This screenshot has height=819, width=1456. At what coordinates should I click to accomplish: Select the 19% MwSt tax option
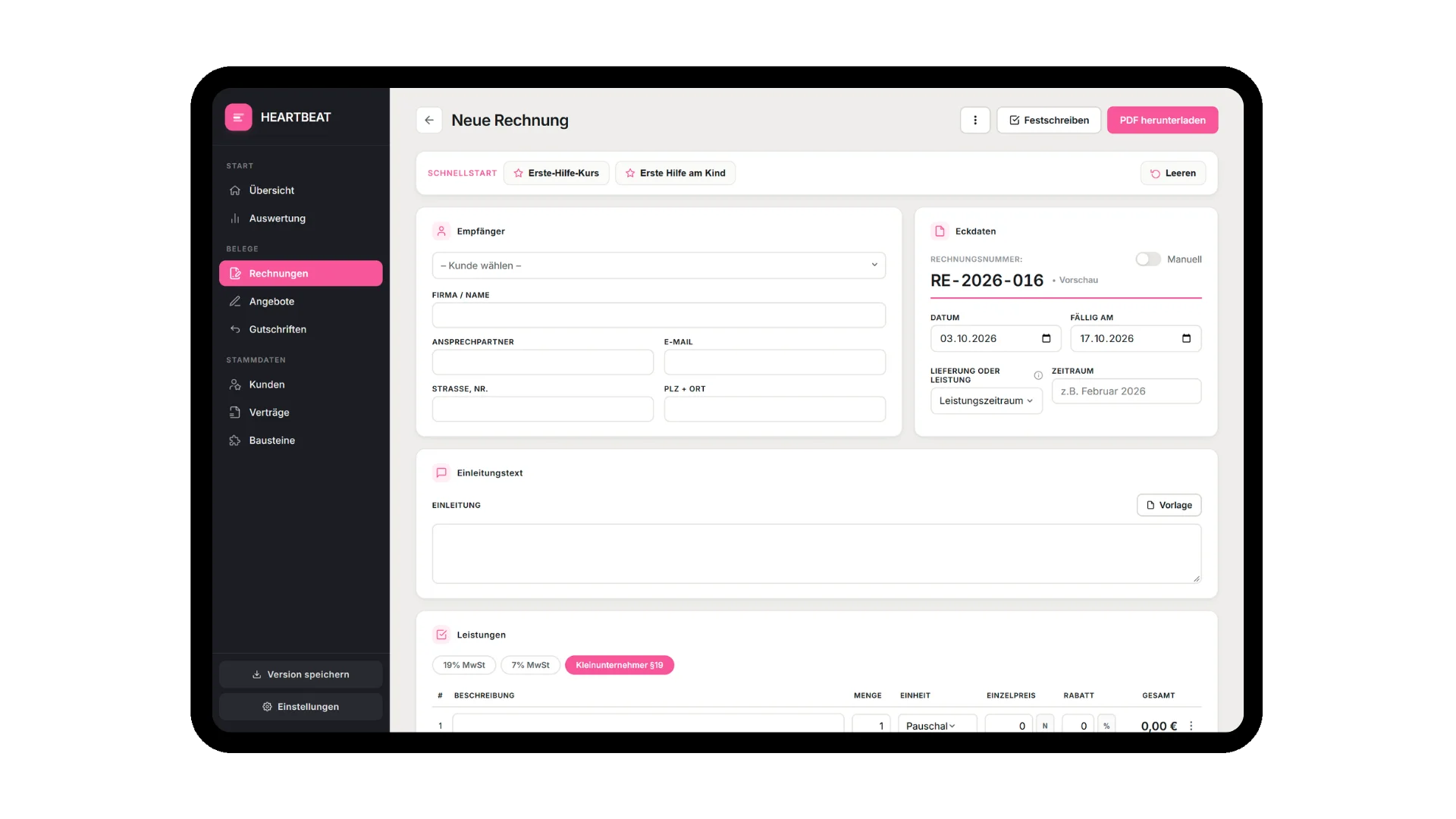pos(464,665)
